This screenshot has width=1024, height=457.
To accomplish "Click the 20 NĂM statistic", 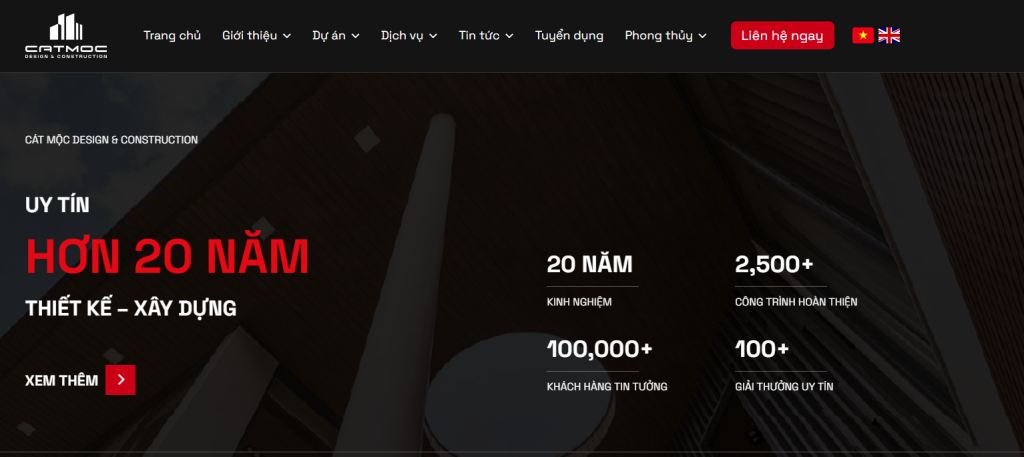I will (x=590, y=264).
